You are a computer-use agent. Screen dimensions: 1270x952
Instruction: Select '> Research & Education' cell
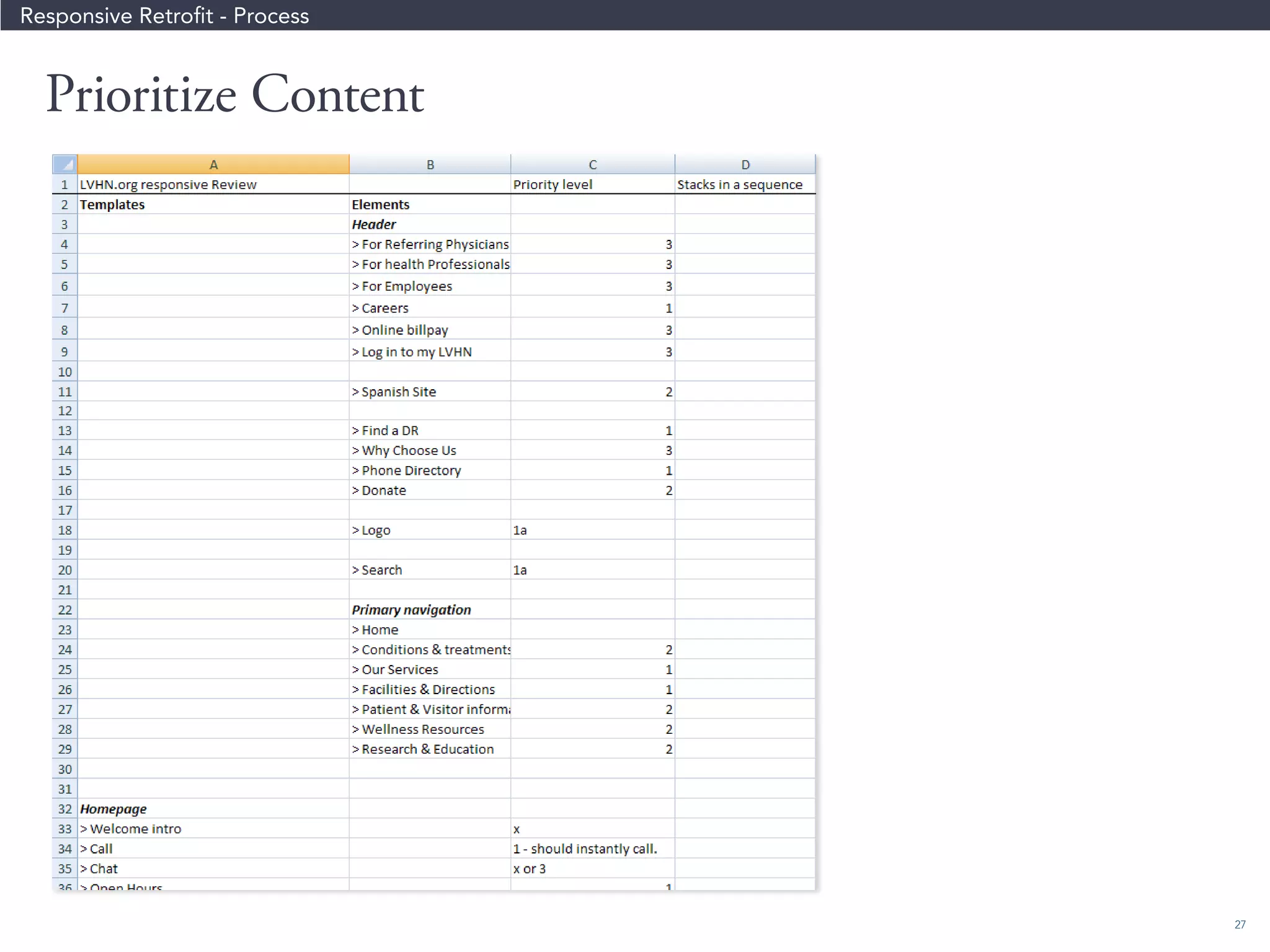[x=430, y=748]
